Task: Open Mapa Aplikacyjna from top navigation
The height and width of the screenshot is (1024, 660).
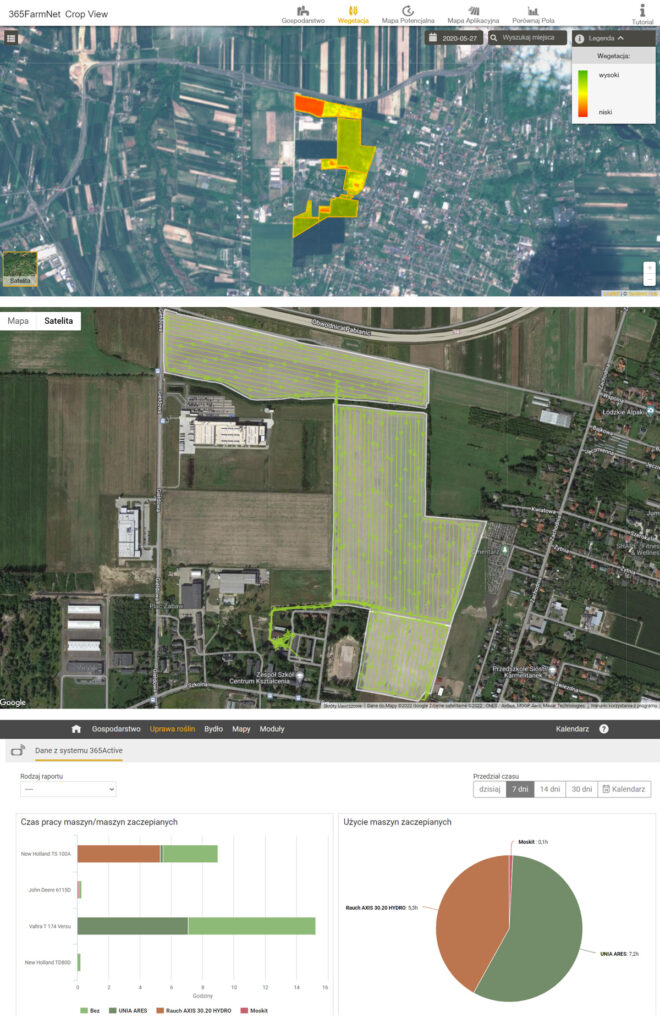Action: 473,15
